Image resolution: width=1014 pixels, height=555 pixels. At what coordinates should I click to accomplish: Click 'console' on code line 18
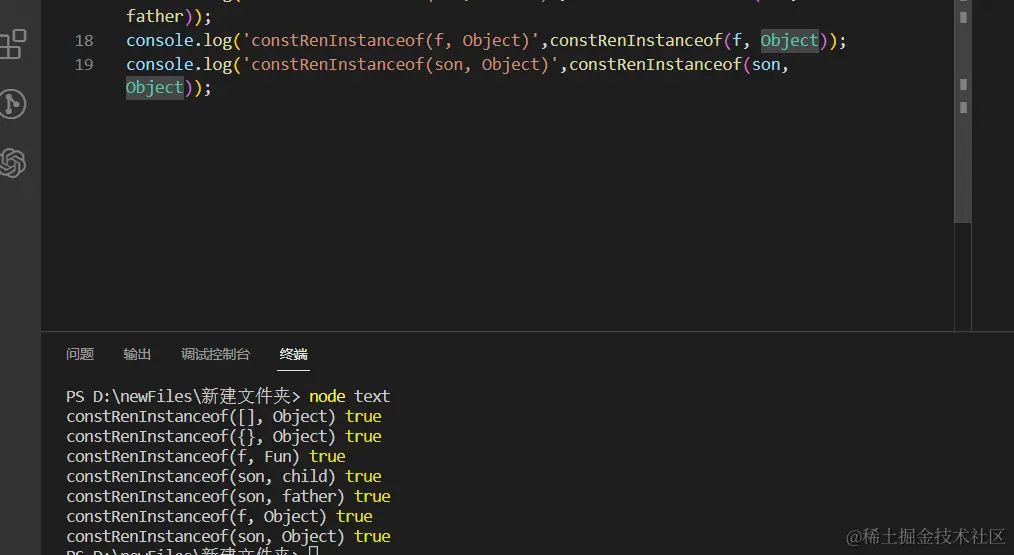coord(160,41)
